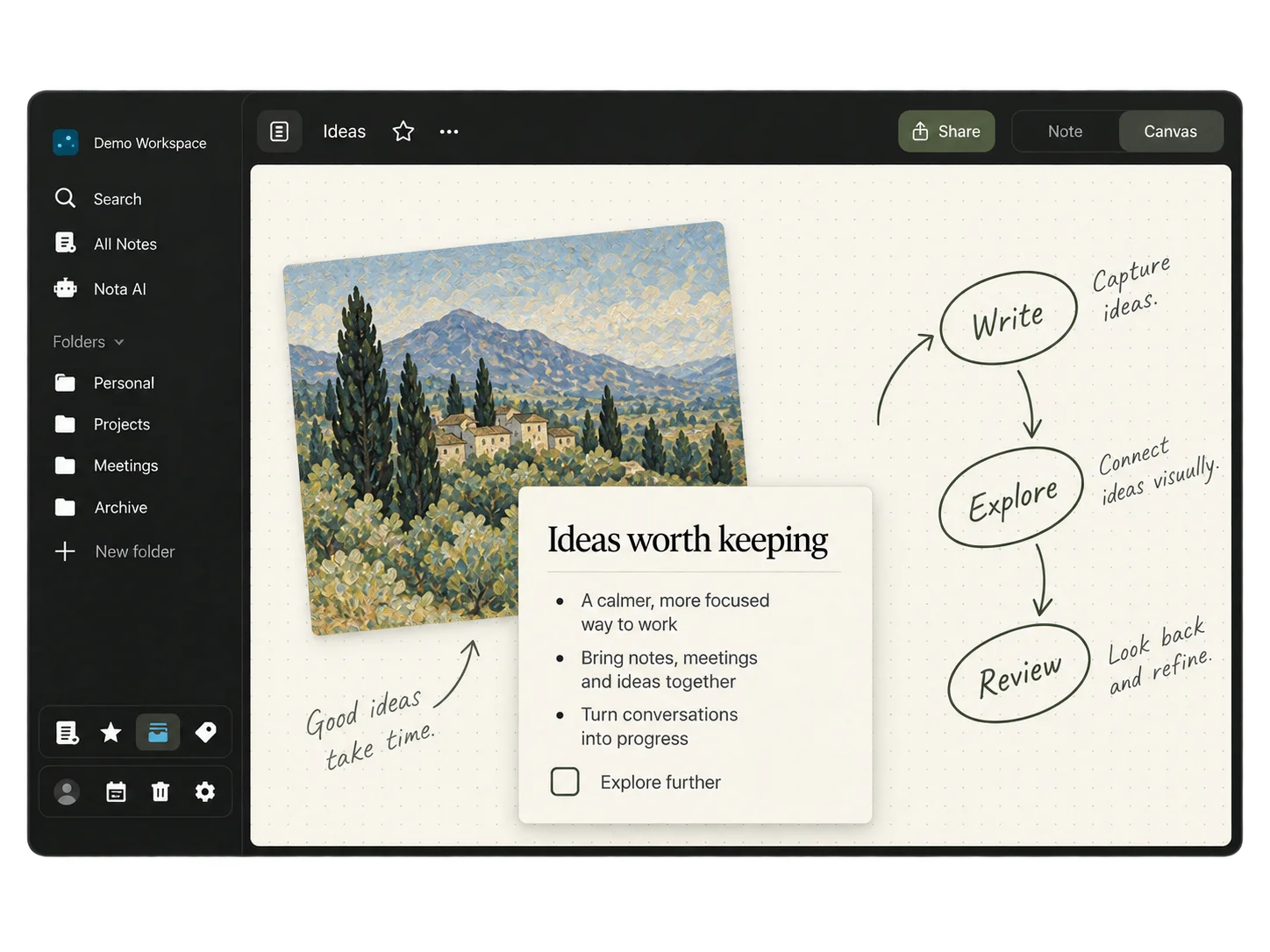Switch to the Note tab
This screenshot has height=952, width=1270.
click(1065, 131)
